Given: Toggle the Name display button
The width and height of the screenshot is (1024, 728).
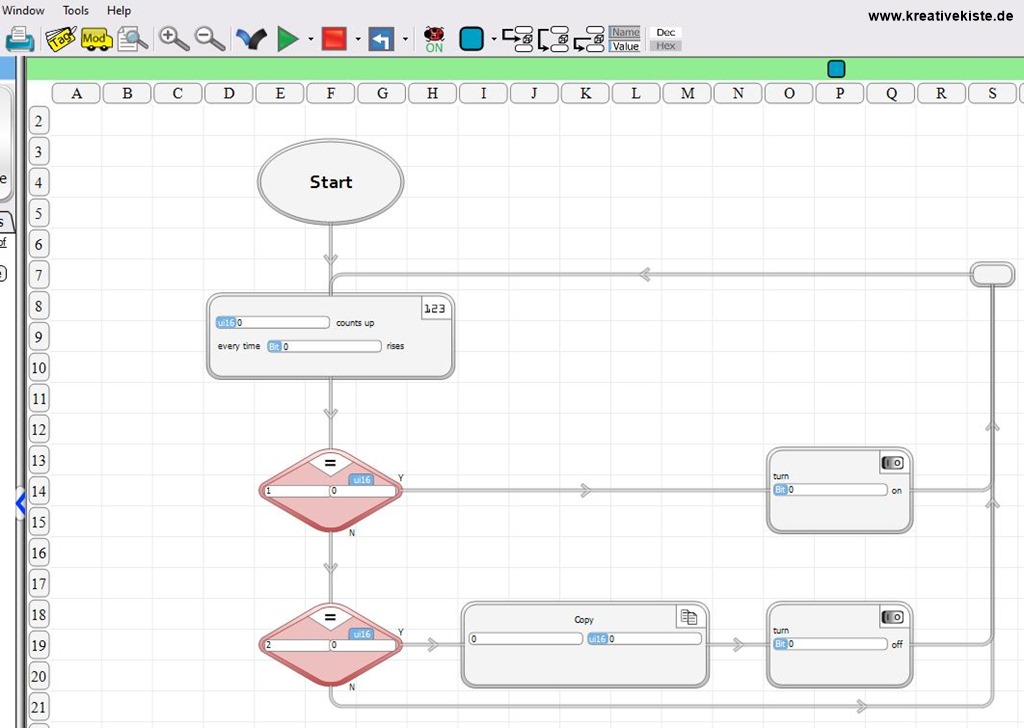Looking at the screenshot, I should (x=625, y=32).
